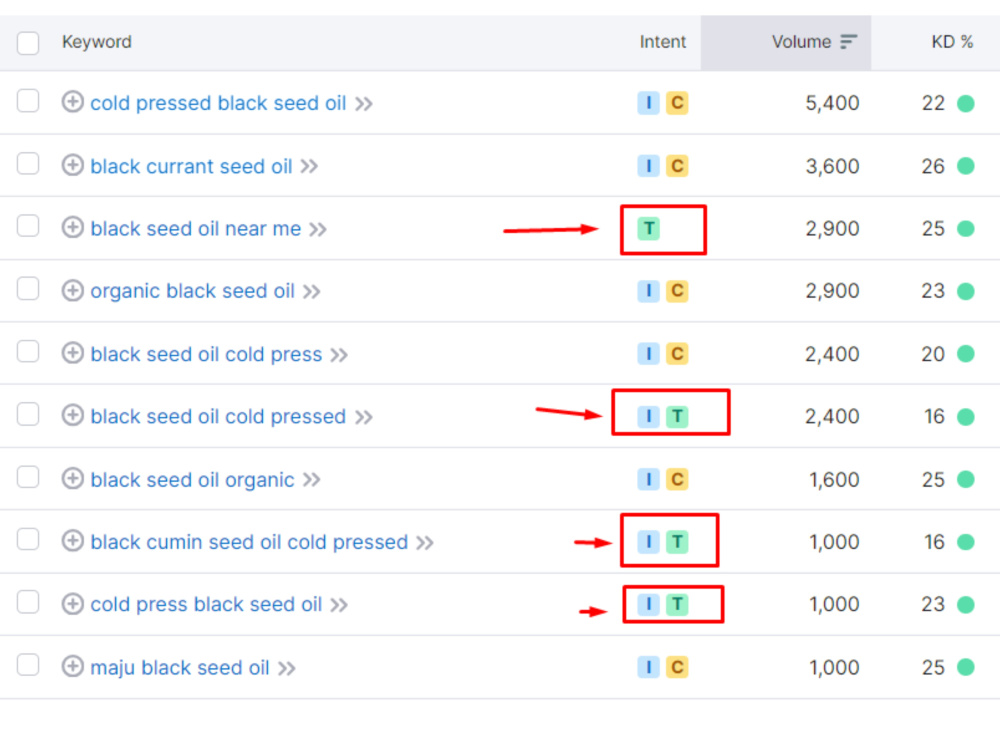Tick checkbox for black seed oil cold pressed
This screenshot has height=750, width=1000.
[x=28, y=415]
